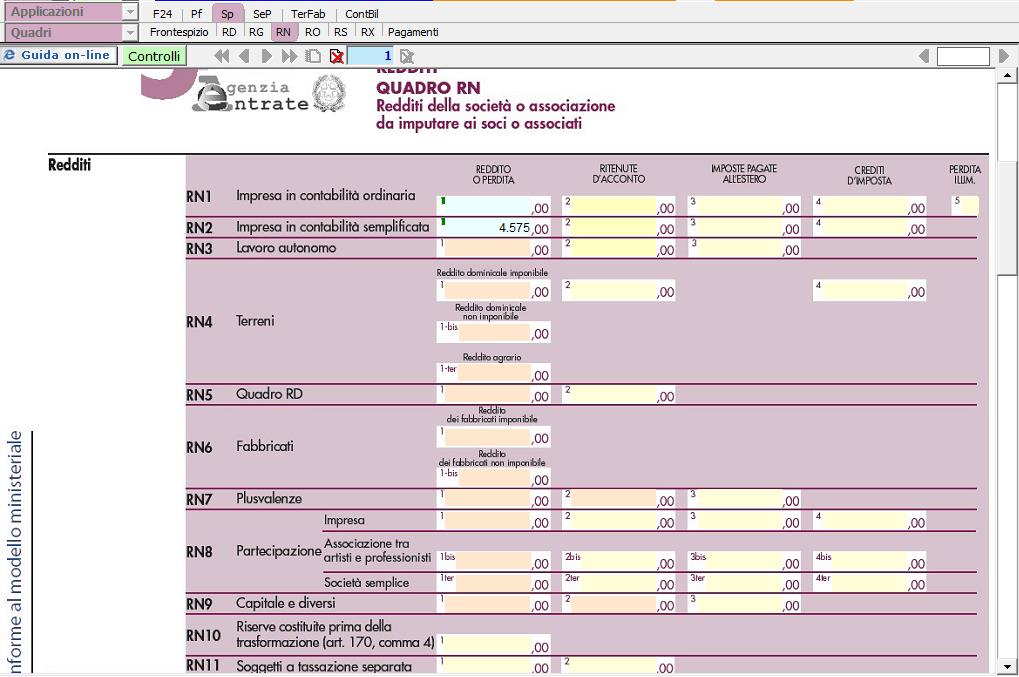Click RN1 crediti d'imposta field
Viewport: 1019px width, 677px height.
[870, 206]
